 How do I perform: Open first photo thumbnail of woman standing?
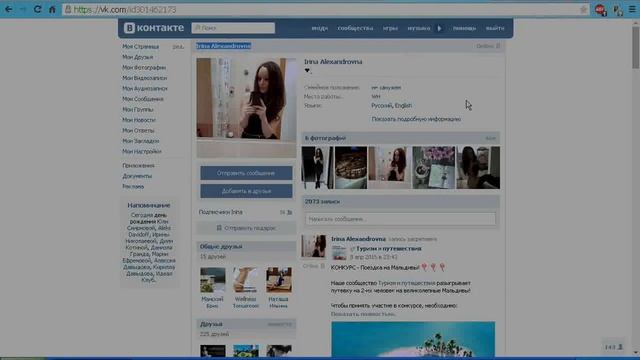pos(317,167)
